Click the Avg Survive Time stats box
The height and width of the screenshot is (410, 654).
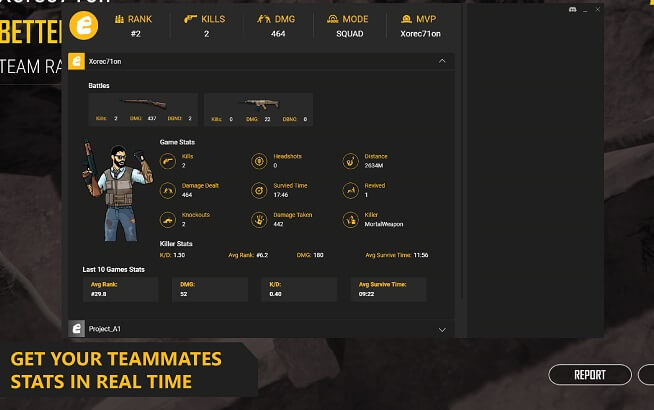tap(389, 289)
